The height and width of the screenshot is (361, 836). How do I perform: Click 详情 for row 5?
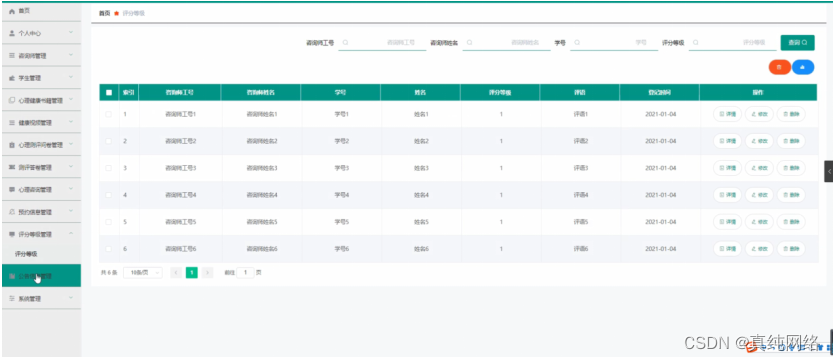727,222
